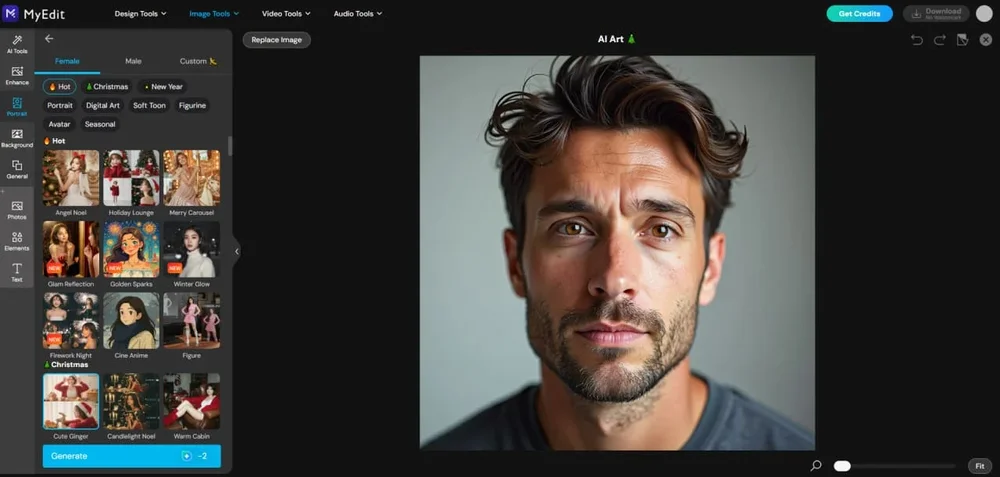This screenshot has height=477, width=1000.
Task: Toggle the Christmas style filter chip
Action: click(106, 87)
